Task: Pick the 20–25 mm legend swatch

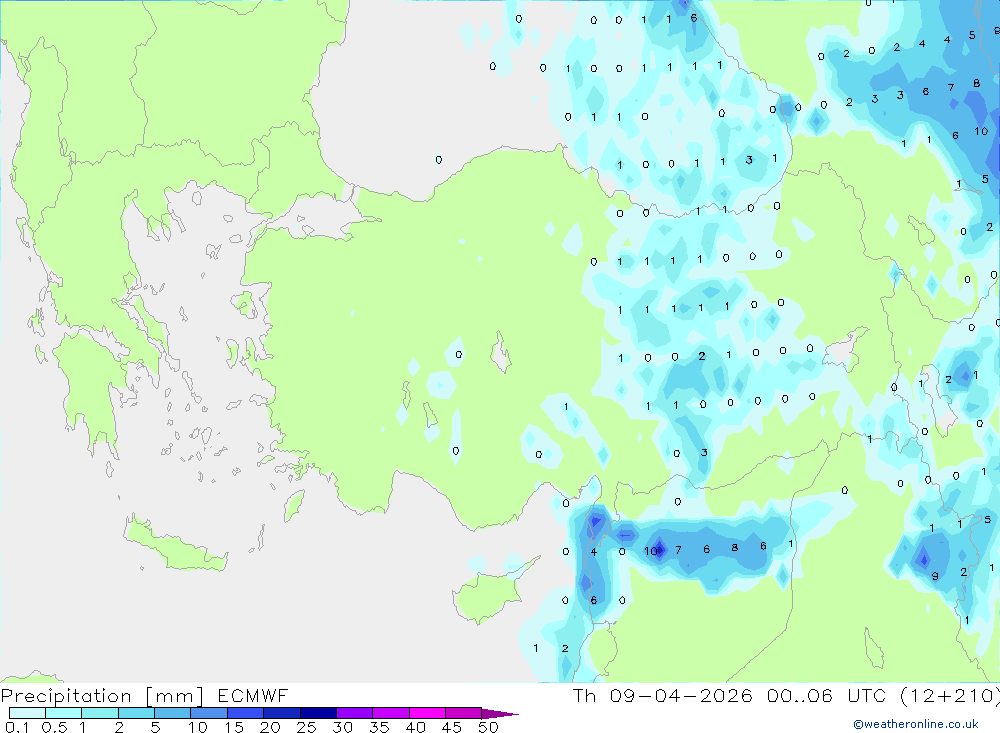Action: [x=281, y=713]
